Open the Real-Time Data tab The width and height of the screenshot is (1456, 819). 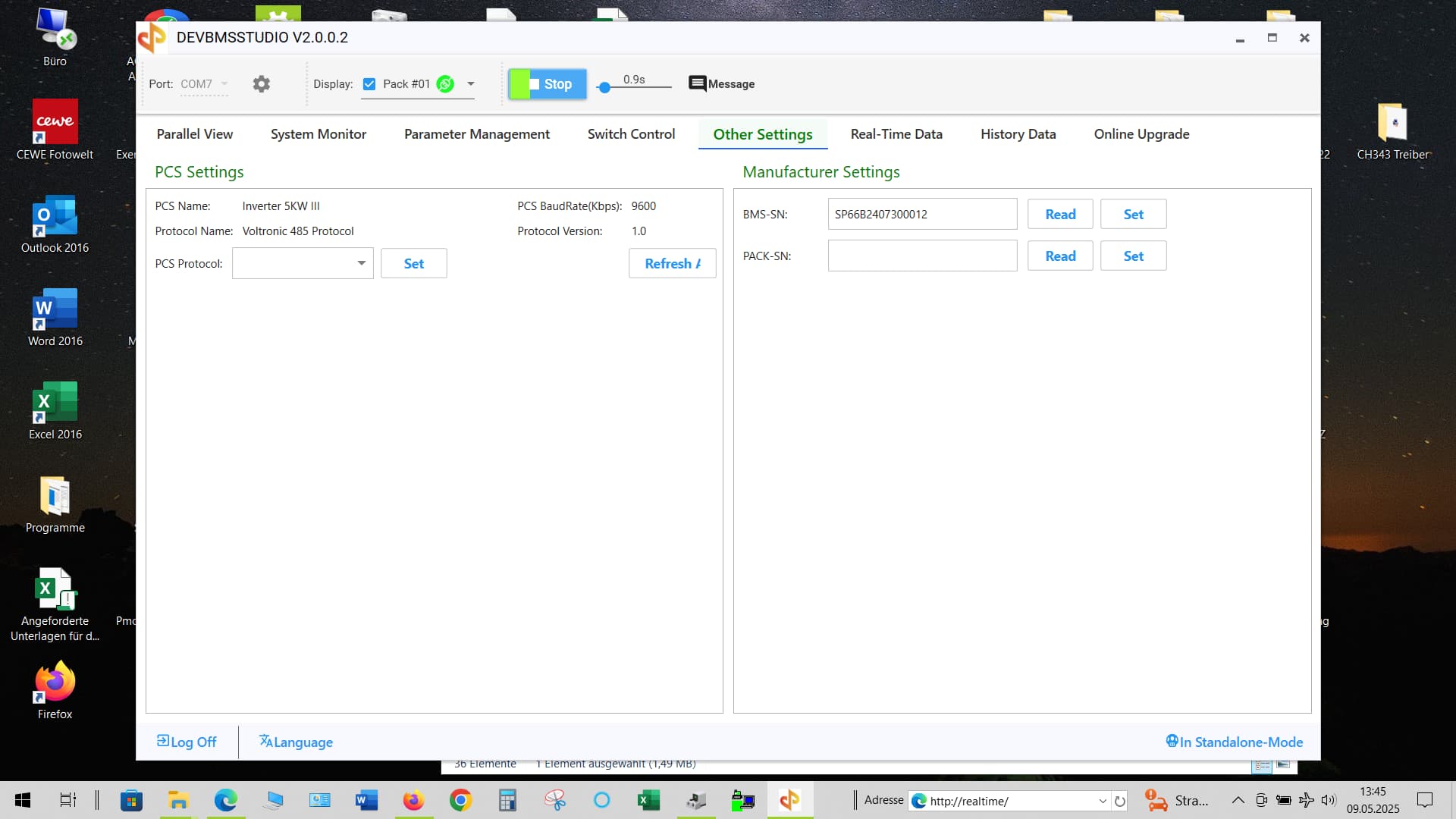pos(896,134)
